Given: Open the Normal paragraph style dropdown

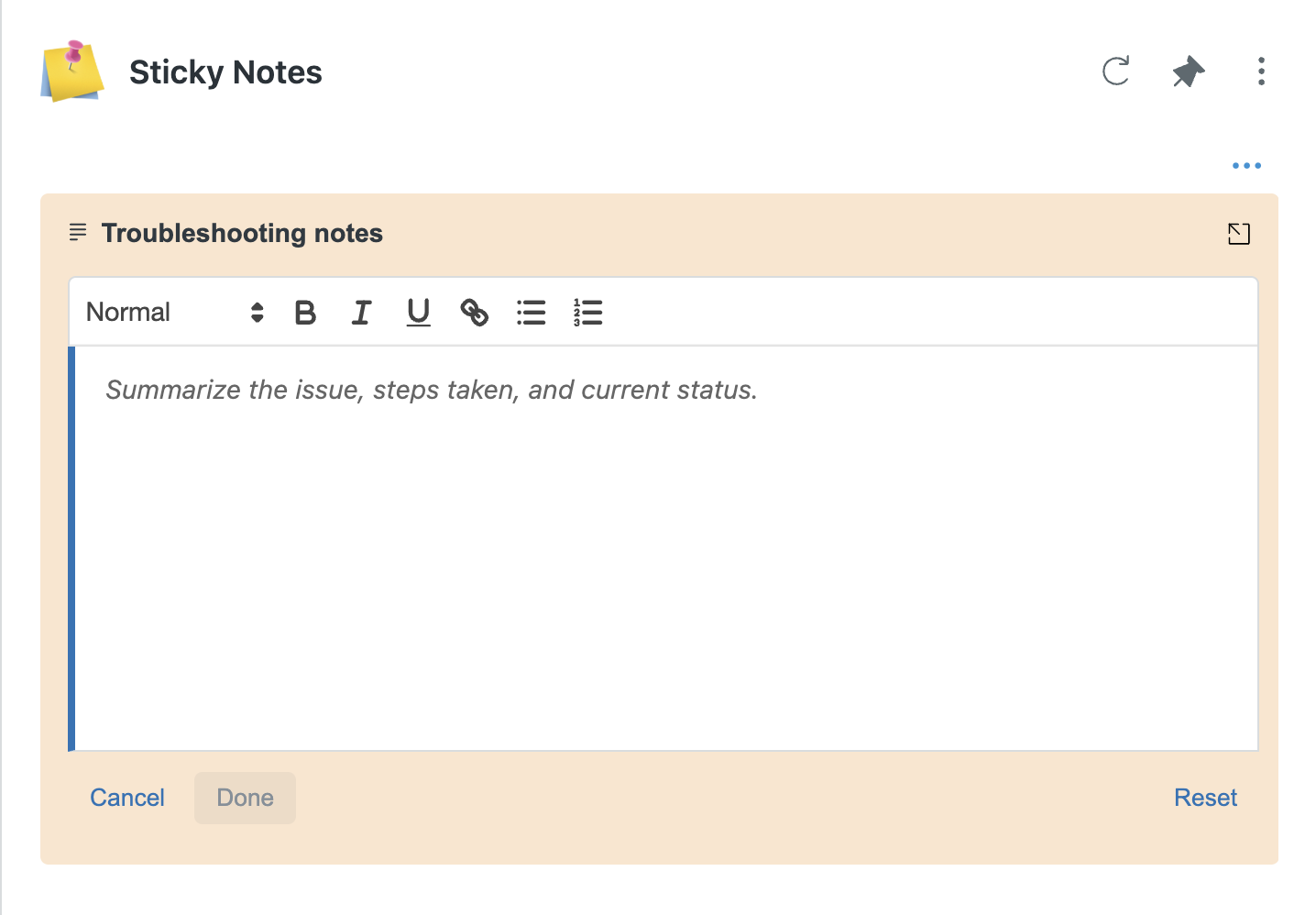Looking at the screenshot, I should (x=175, y=313).
